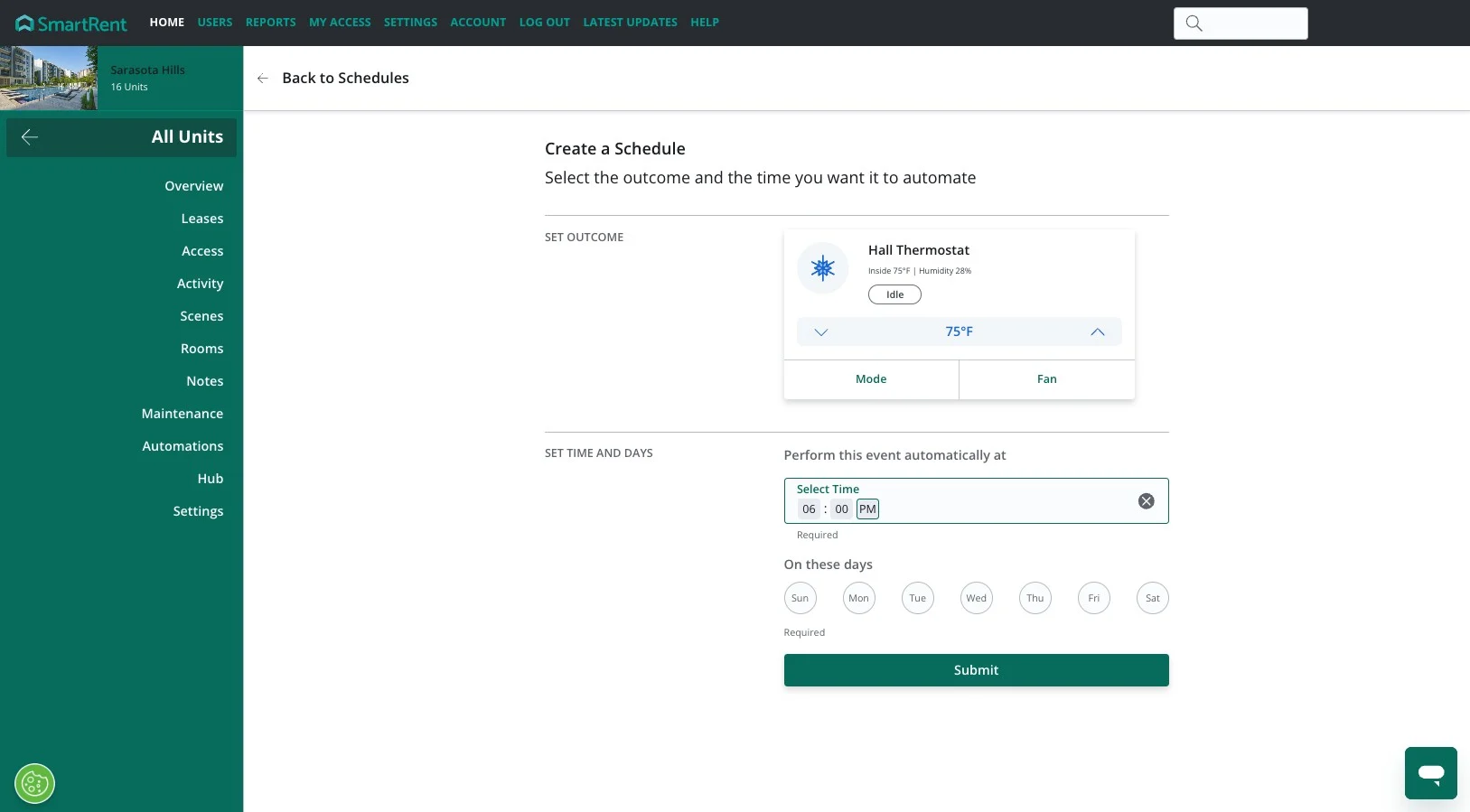Select the hour field showing 06
The image size is (1470, 812).
(809, 509)
